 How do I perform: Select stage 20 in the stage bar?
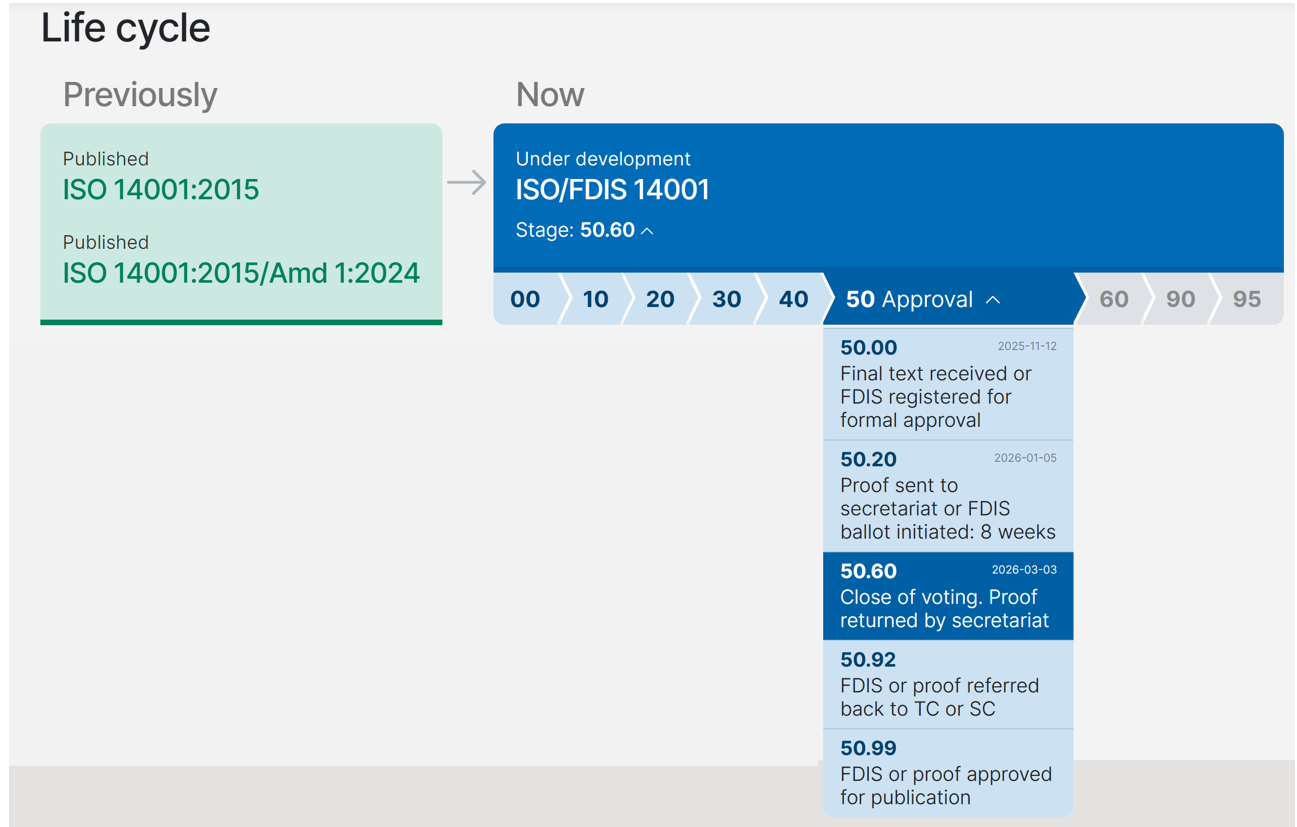pos(660,299)
